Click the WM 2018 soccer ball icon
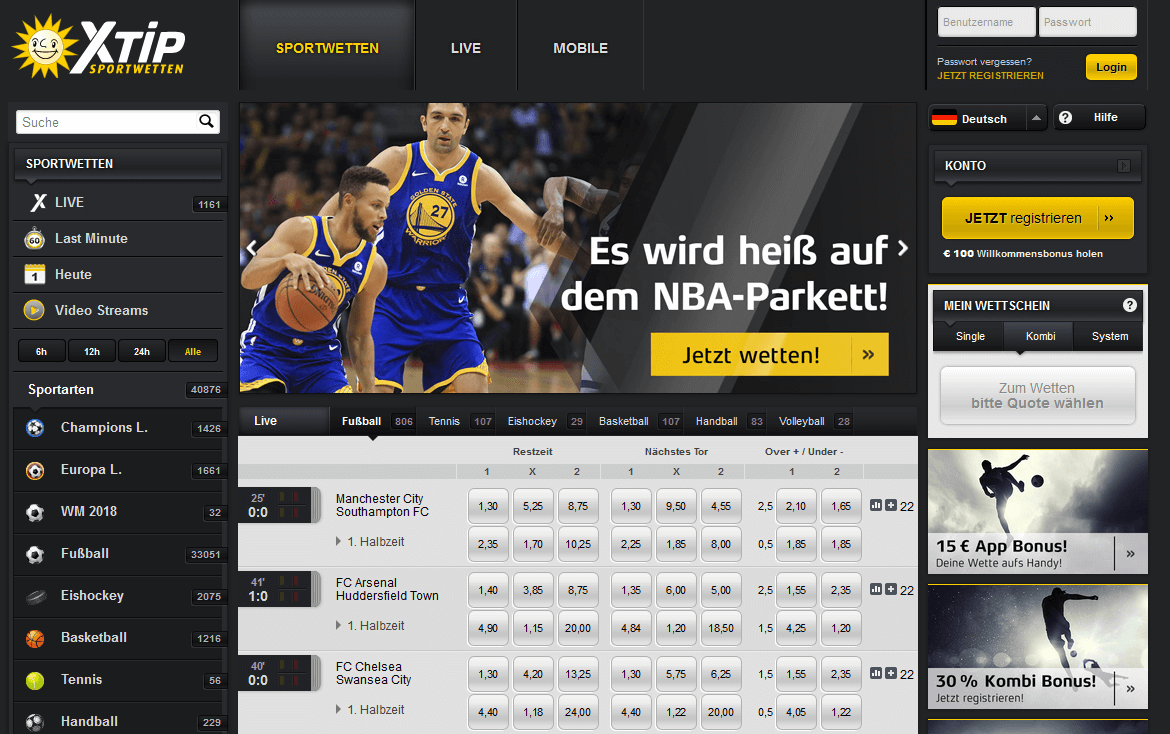Screen dimensions: 1170x734 pos(35,512)
